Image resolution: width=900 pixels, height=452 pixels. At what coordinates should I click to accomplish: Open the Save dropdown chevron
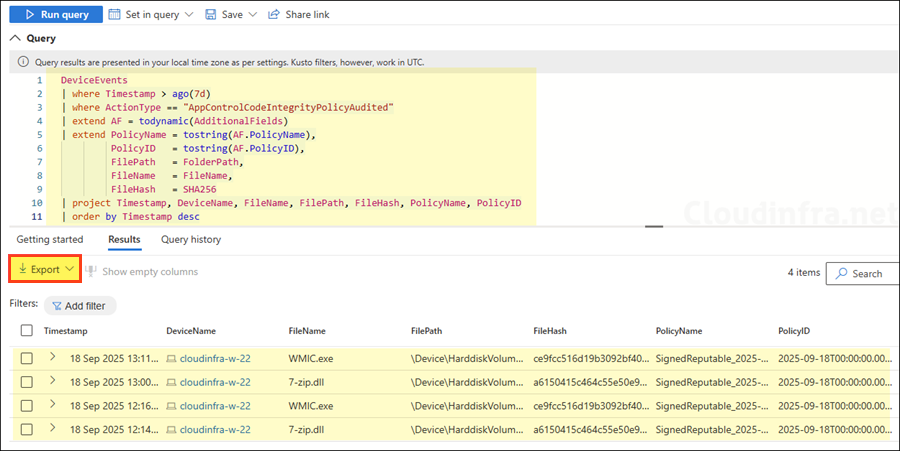point(251,15)
